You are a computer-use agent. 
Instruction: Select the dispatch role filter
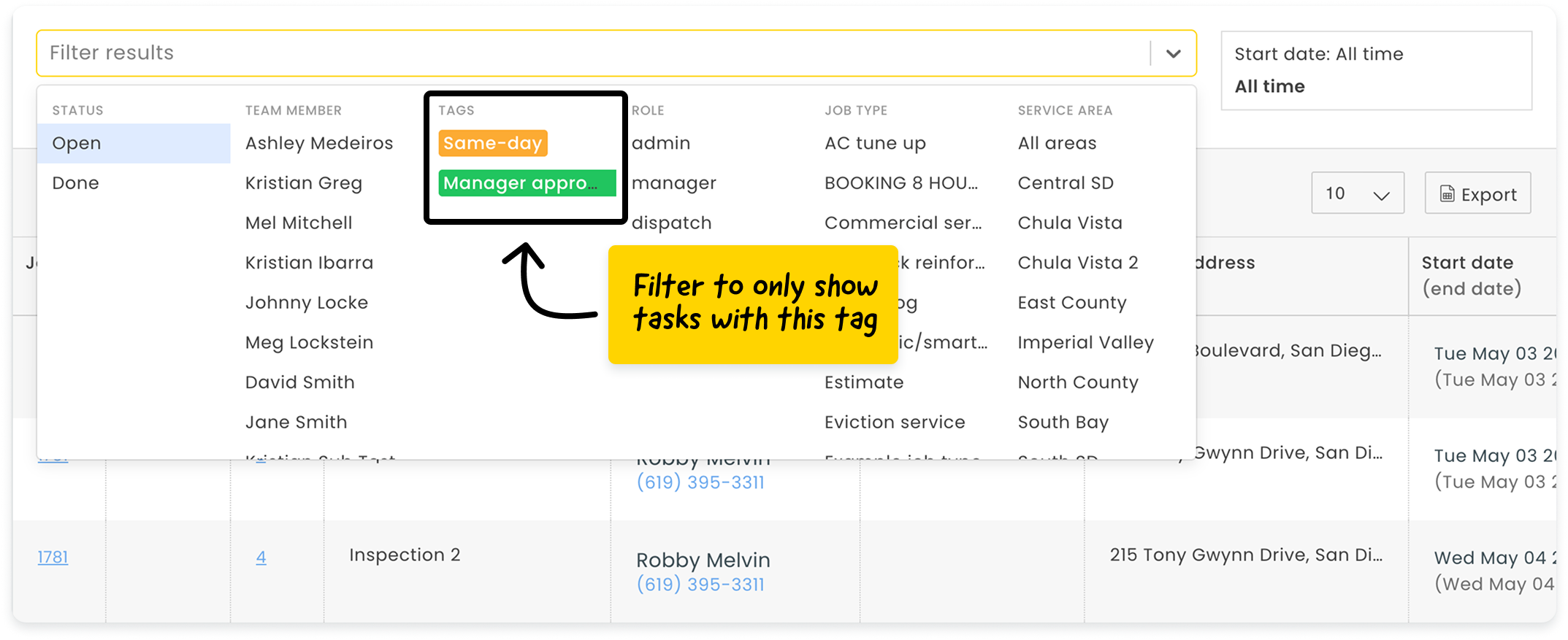tap(671, 223)
